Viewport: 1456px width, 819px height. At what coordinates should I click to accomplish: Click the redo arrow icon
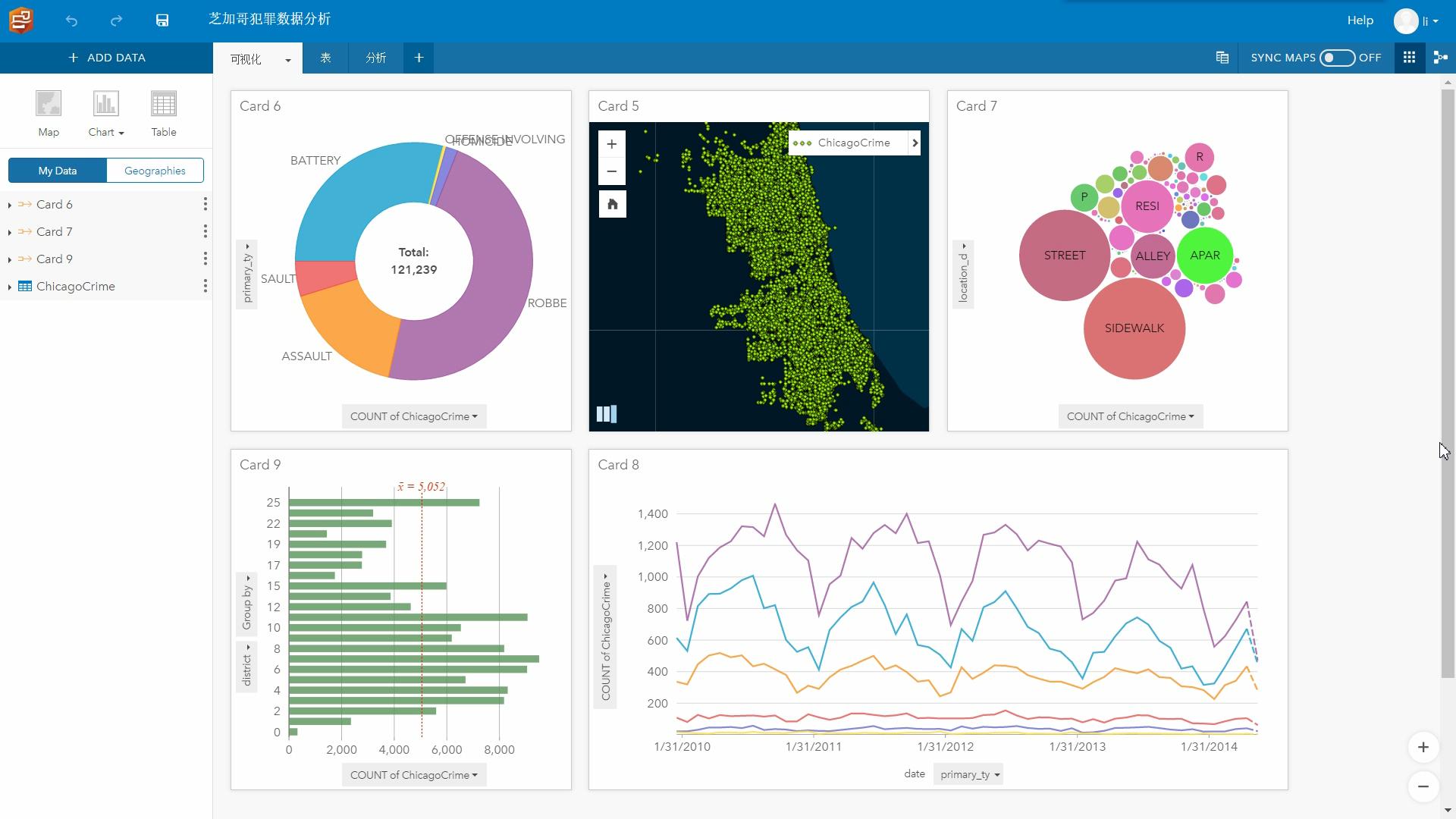116,20
